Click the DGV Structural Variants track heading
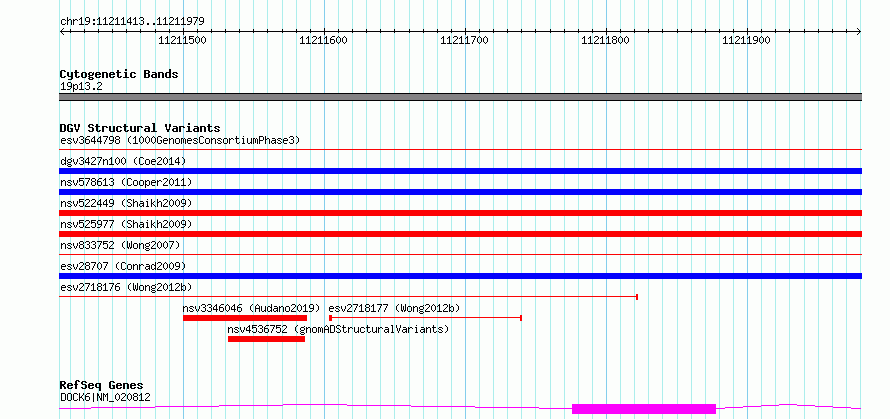This screenshot has width=890, height=419. (x=140, y=128)
